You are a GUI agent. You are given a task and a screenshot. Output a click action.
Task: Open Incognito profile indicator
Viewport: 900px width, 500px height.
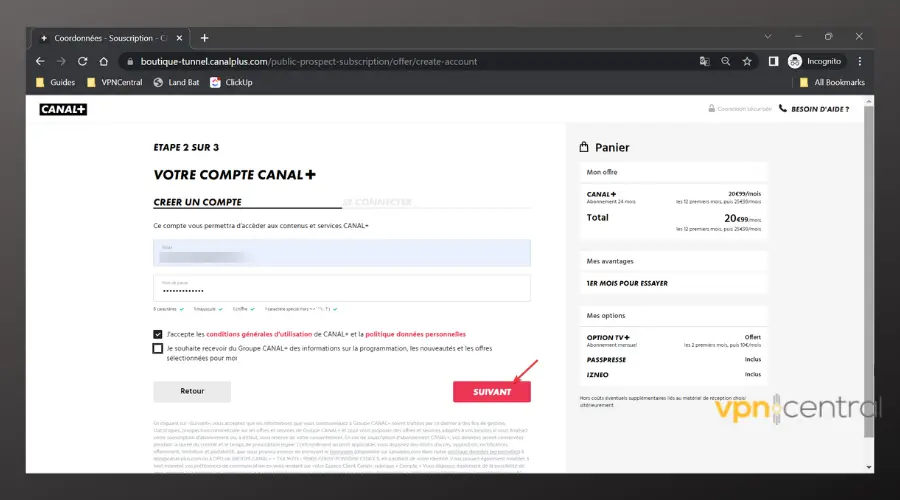(815, 61)
